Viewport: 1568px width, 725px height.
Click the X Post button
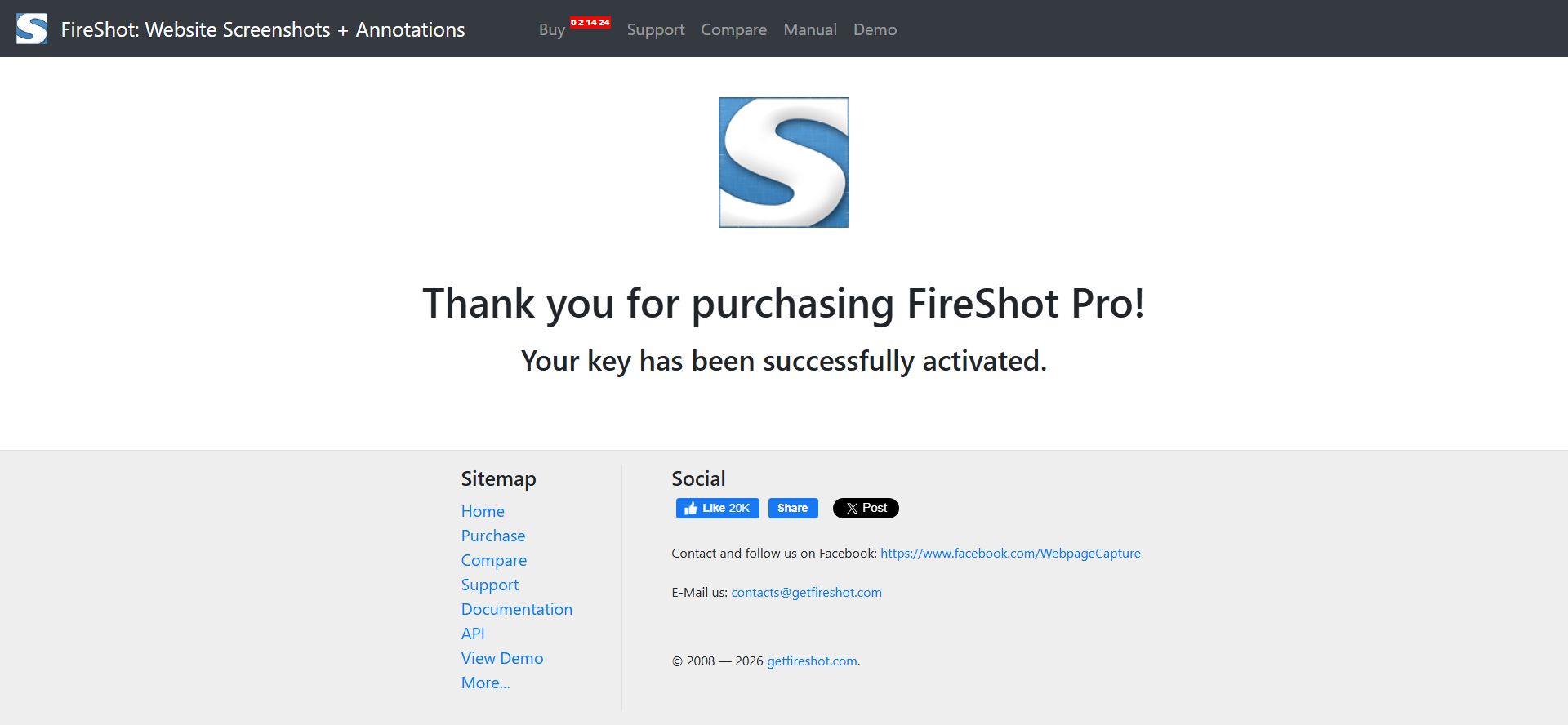coord(866,508)
